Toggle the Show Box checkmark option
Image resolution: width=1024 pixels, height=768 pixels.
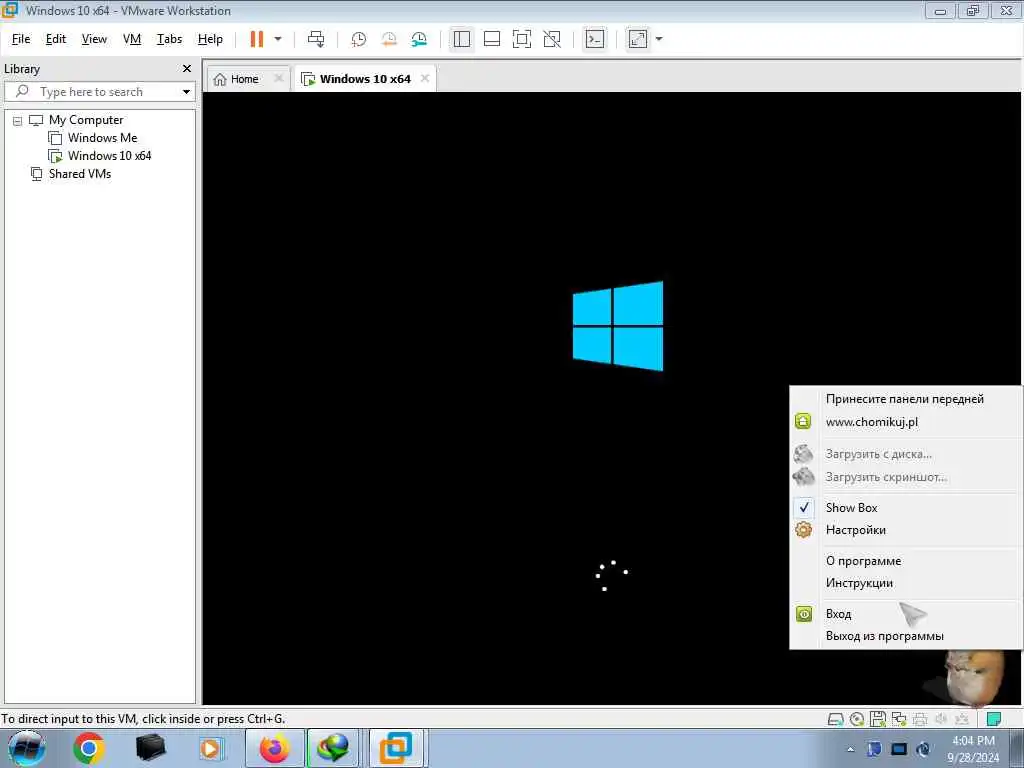point(906,507)
